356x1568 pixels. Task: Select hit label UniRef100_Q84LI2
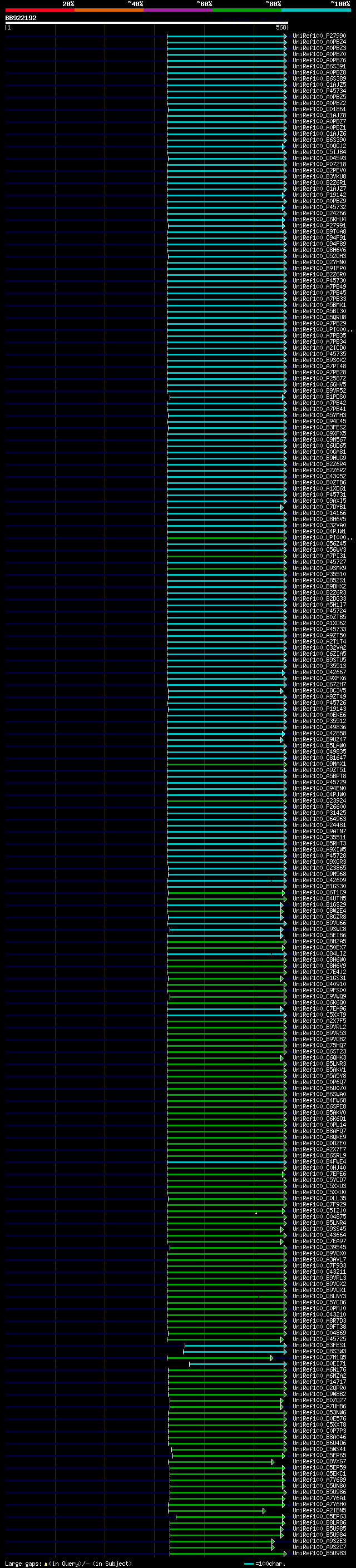(319, 954)
